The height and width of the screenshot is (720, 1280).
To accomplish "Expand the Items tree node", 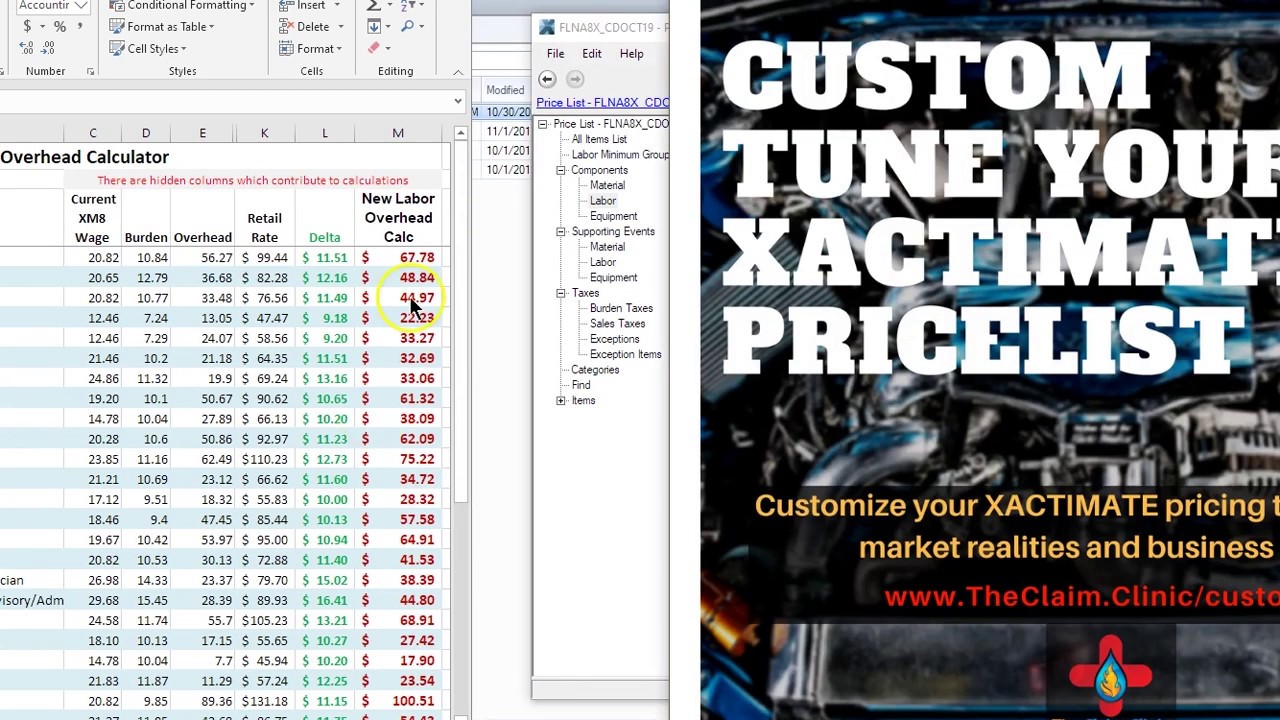I will click(561, 401).
